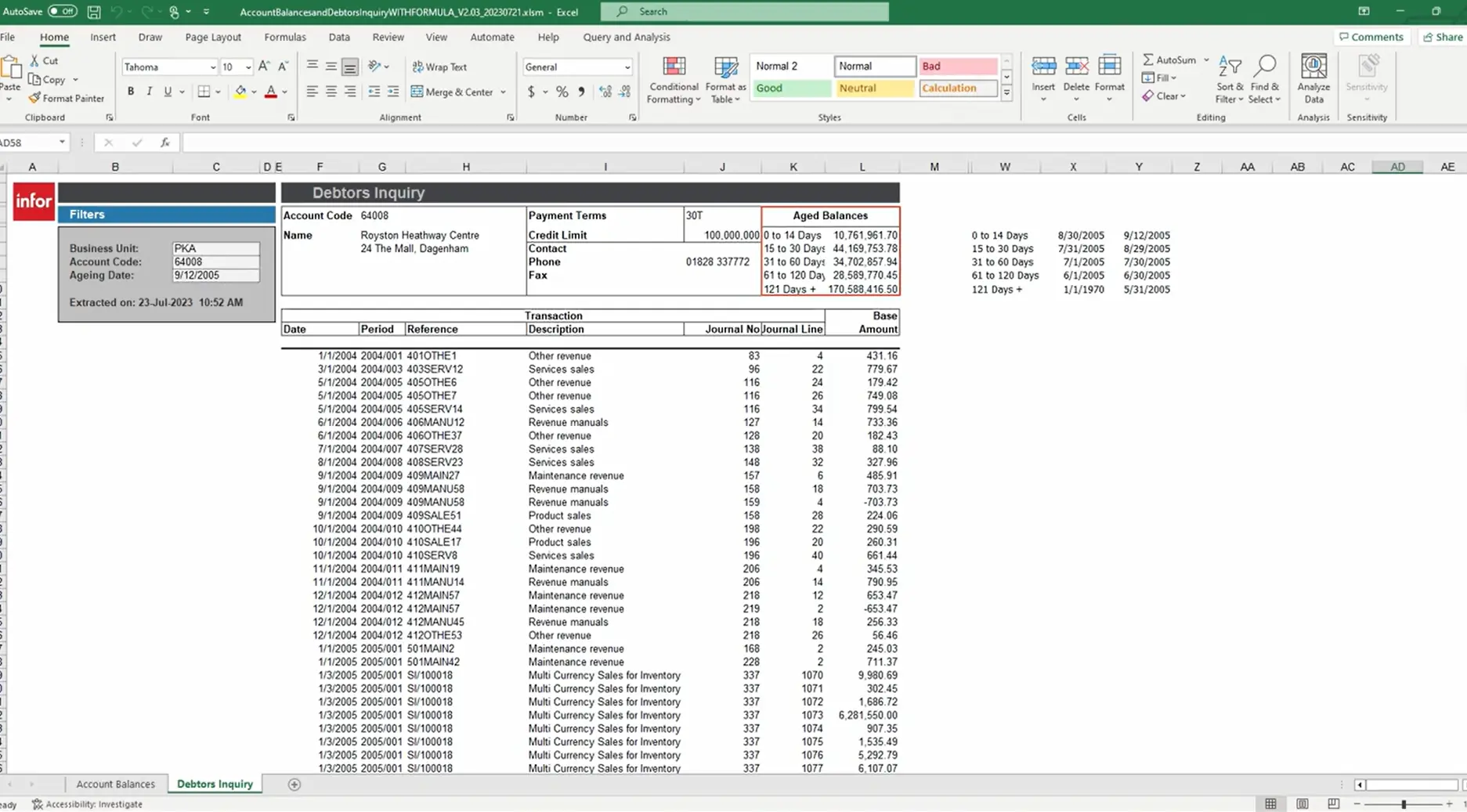Switch to the Account Balances sheet tab

click(115, 784)
